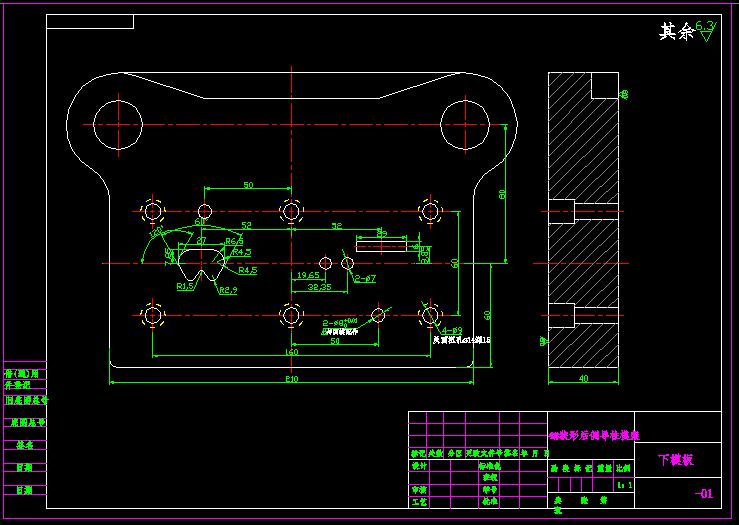
Task: Click the 27 width dimension
Action: click(201, 240)
